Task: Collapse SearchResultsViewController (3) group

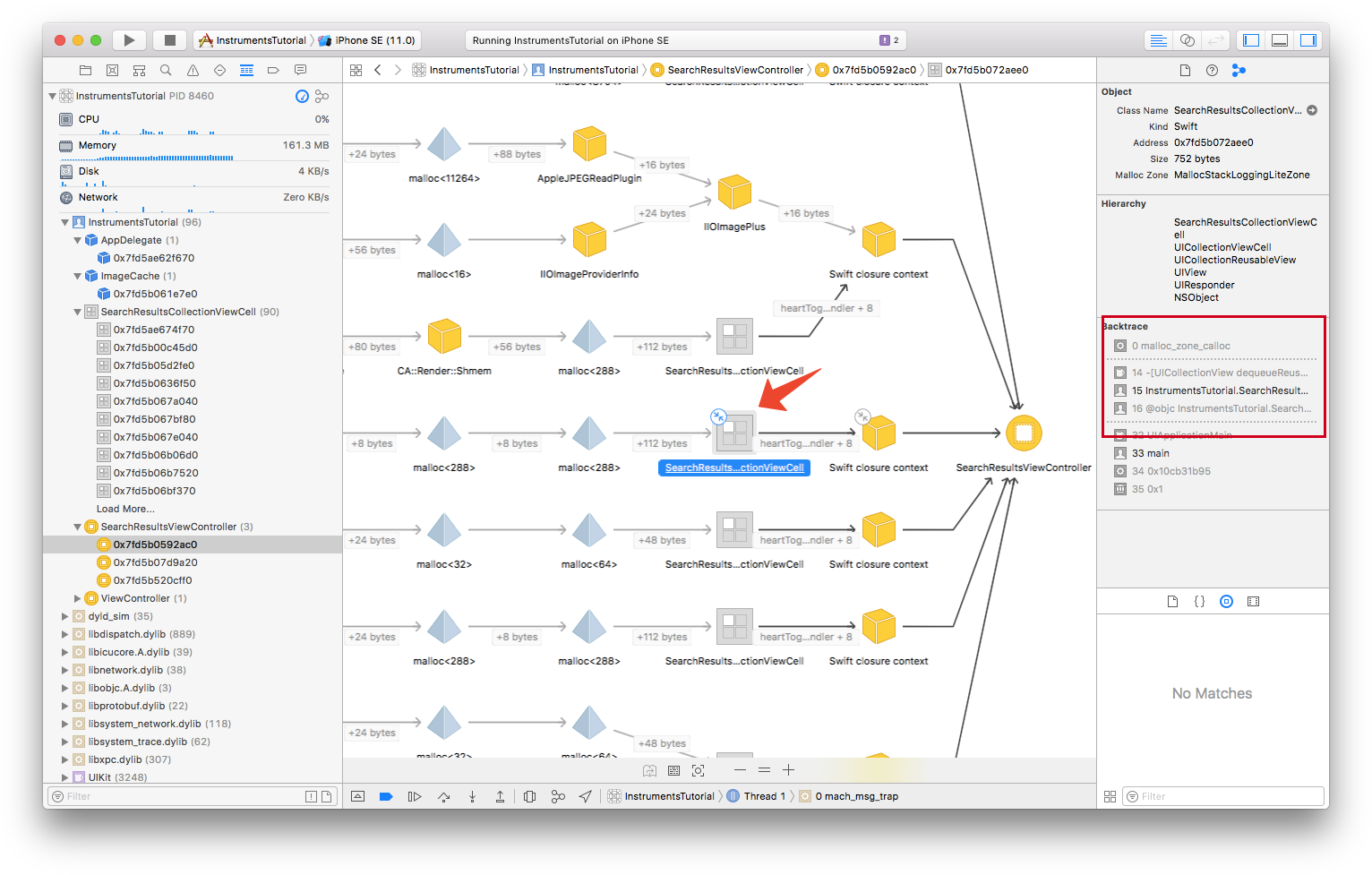Action: [77, 527]
